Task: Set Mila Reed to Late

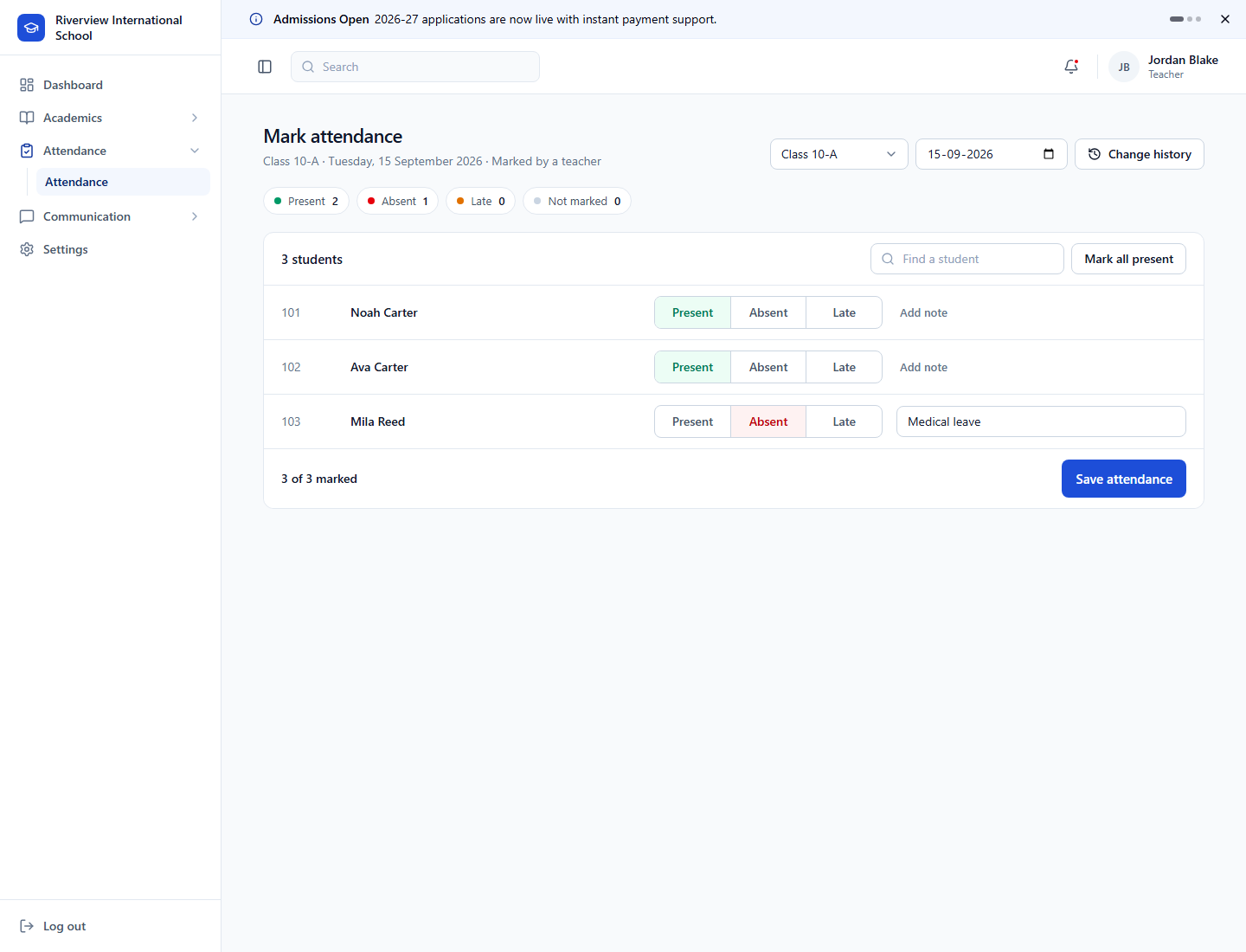Action: click(844, 421)
